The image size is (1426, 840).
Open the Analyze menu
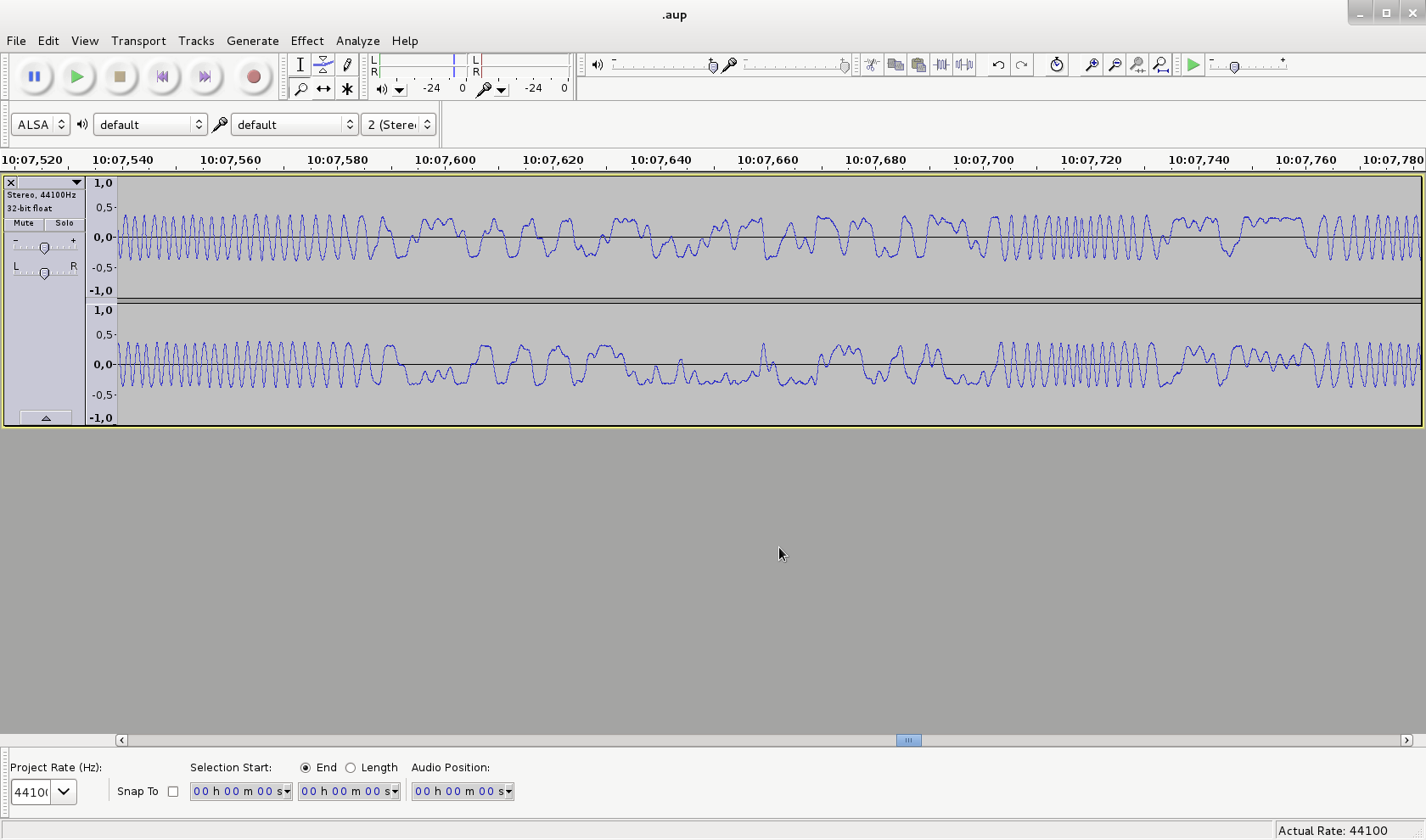pyautogui.click(x=357, y=41)
